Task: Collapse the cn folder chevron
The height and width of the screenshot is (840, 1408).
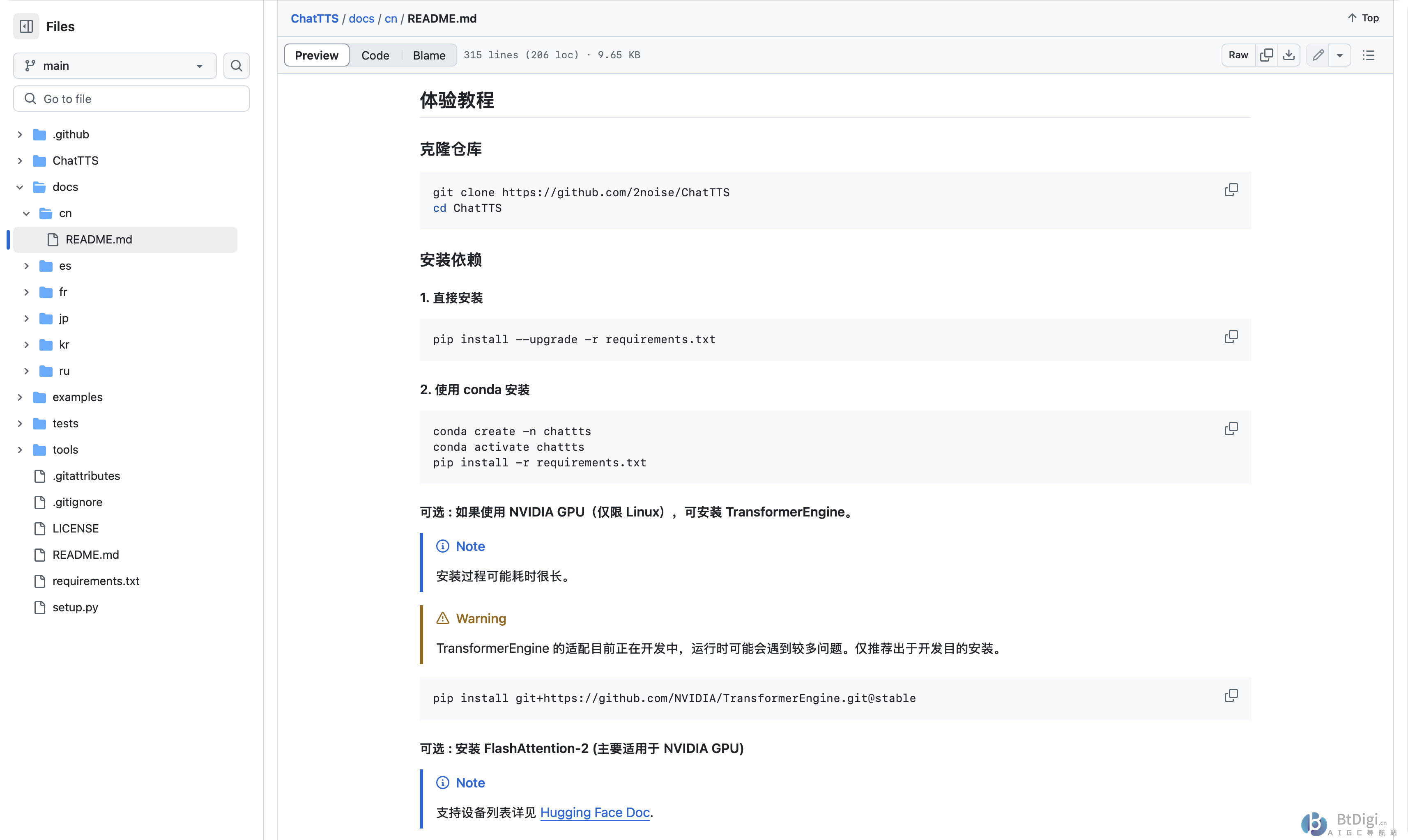Action: (26, 213)
